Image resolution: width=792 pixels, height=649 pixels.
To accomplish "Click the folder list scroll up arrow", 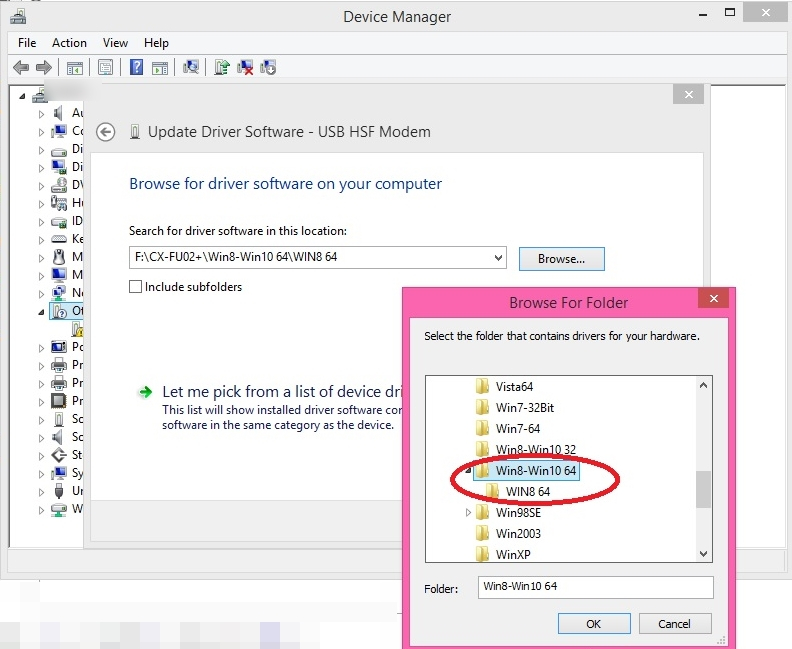I will (703, 385).
